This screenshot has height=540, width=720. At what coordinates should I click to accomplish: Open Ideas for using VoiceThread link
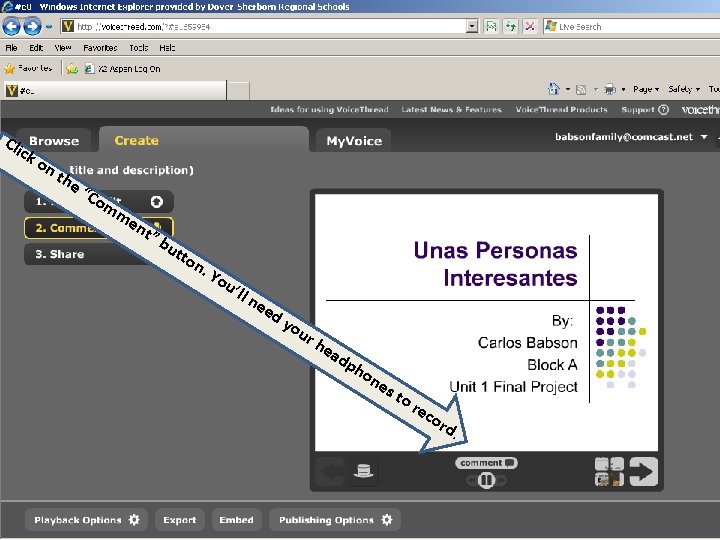click(x=329, y=109)
